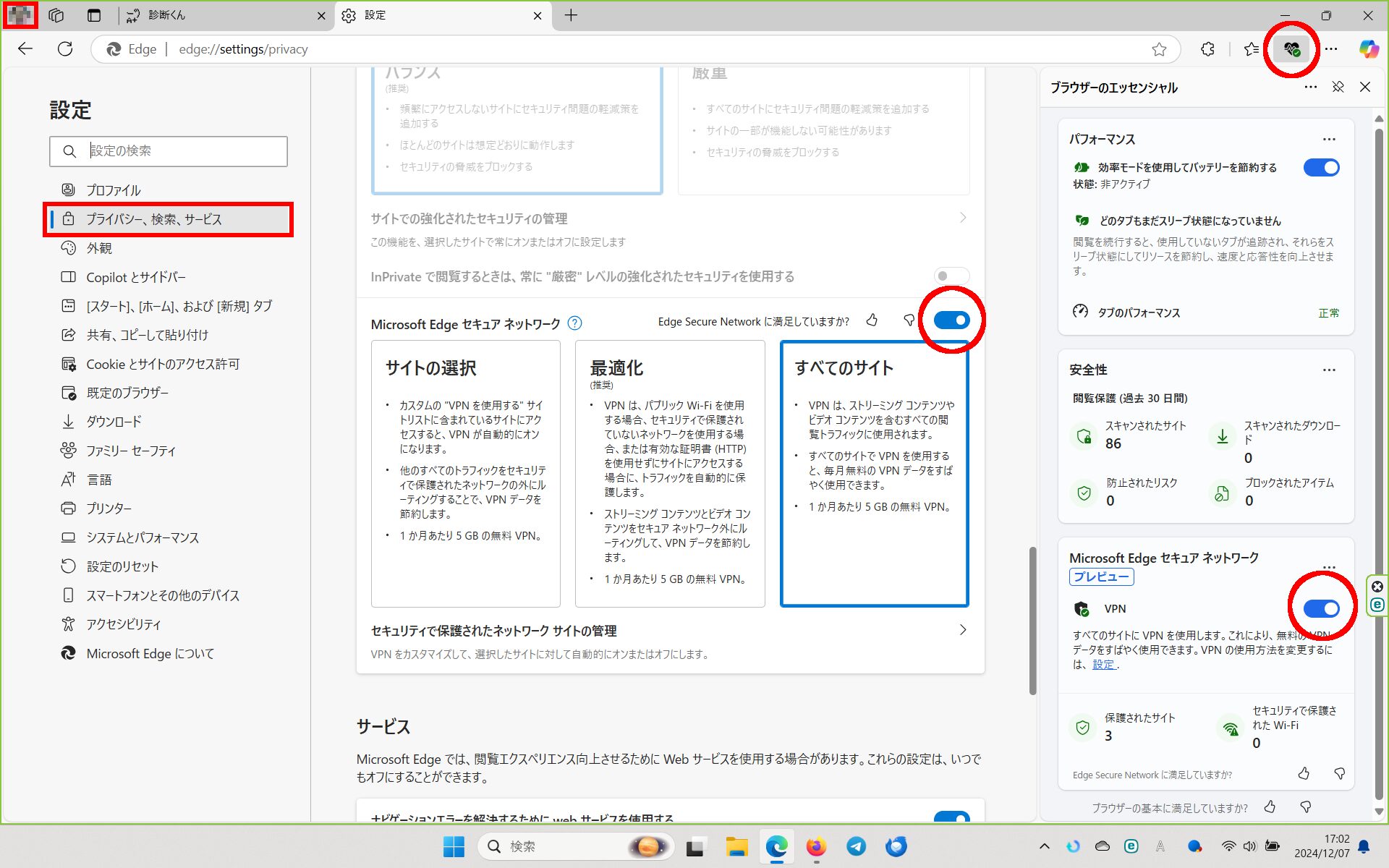Open the Wi-Fi network tray icon
The image size is (1389, 868).
coord(1228,846)
